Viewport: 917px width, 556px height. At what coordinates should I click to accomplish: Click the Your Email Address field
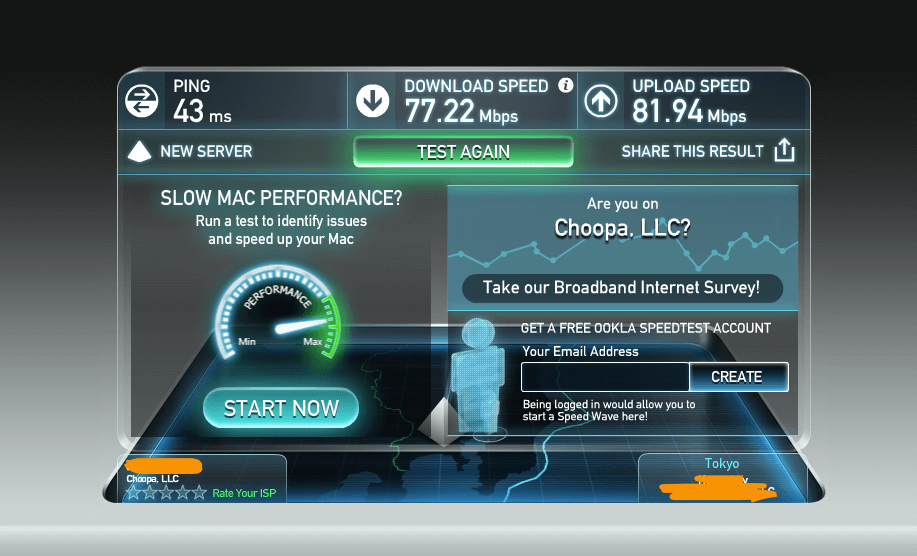pyautogui.click(x=605, y=377)
